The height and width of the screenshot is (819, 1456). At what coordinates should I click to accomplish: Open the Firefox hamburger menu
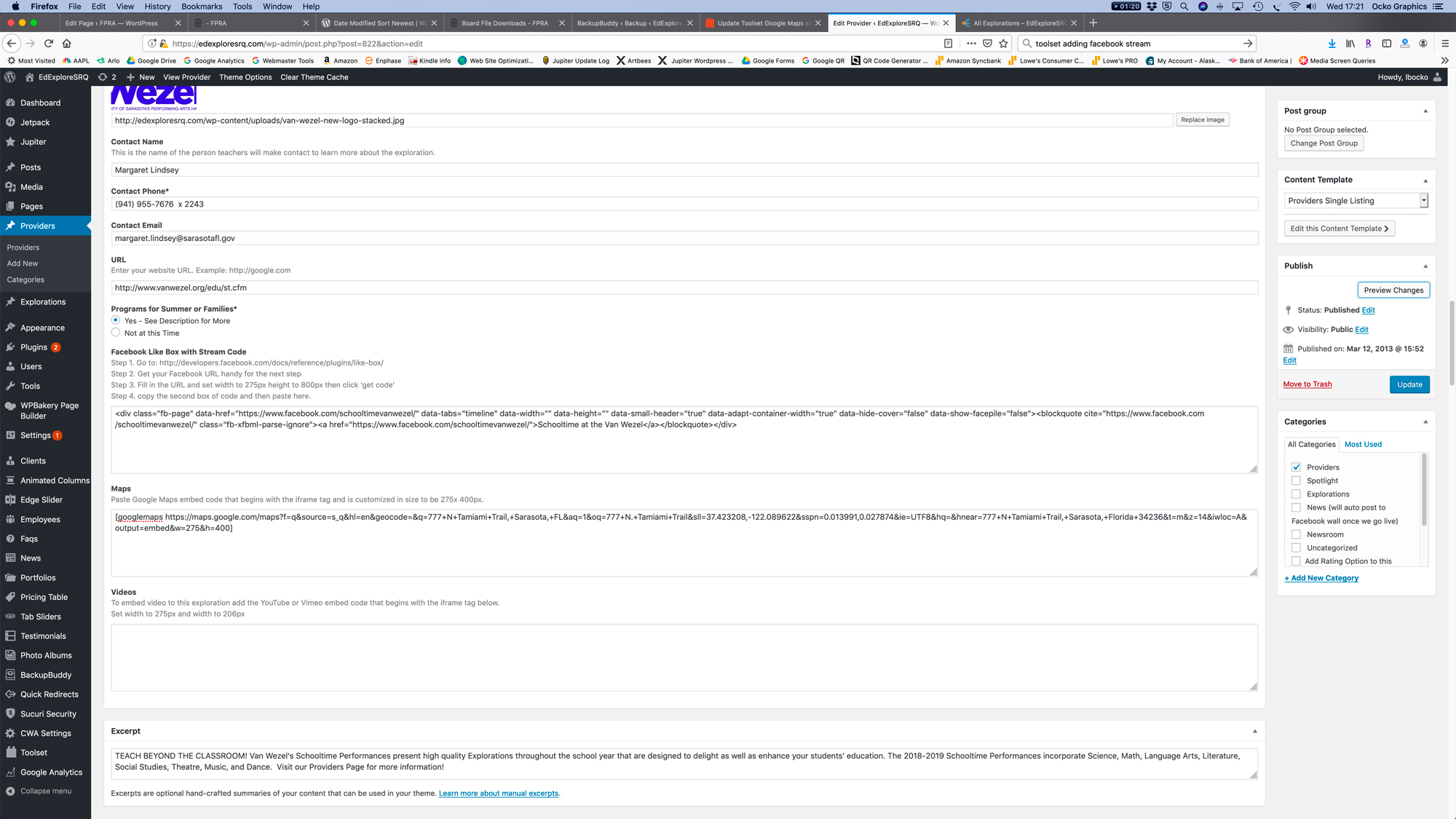point(1445,44)
